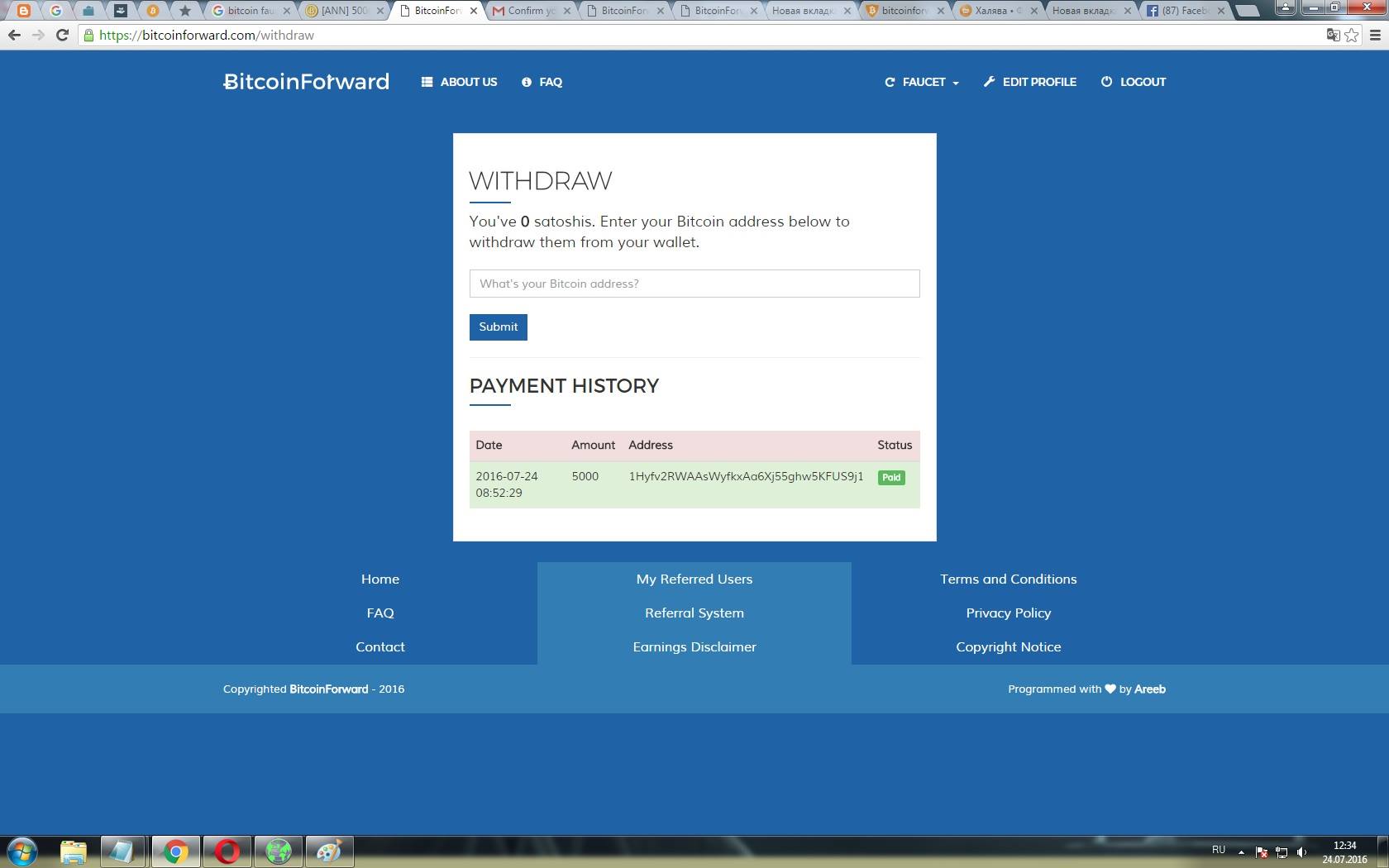The height and width of the screenshot is (868, 1389).
Task: Open Opera browser from taskbar
Action: (227, 851)
